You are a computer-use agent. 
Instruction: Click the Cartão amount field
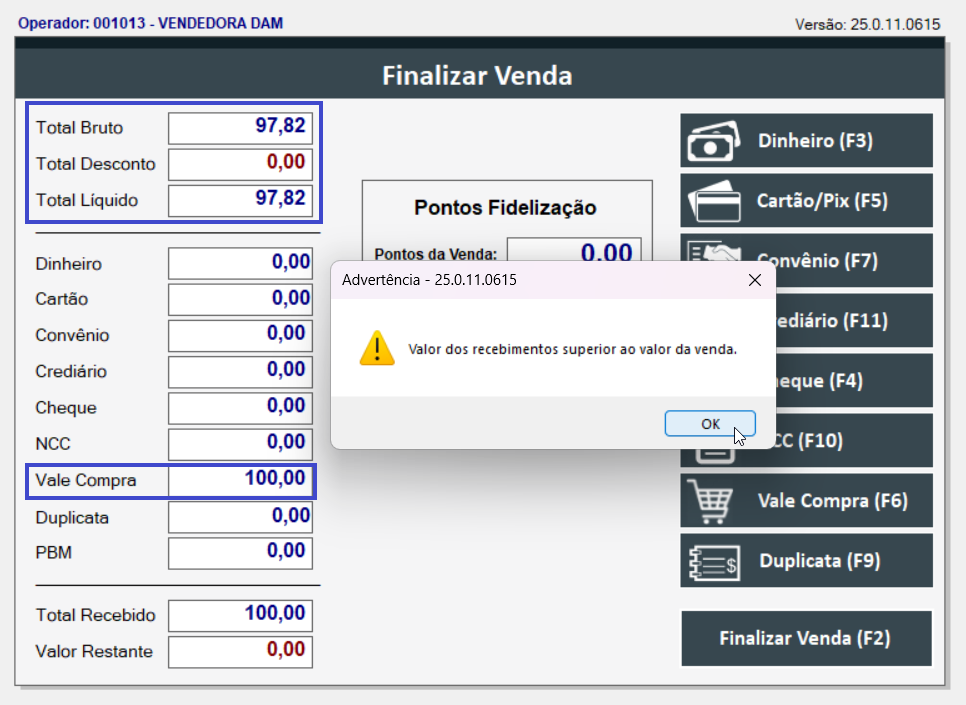(240, 300)
